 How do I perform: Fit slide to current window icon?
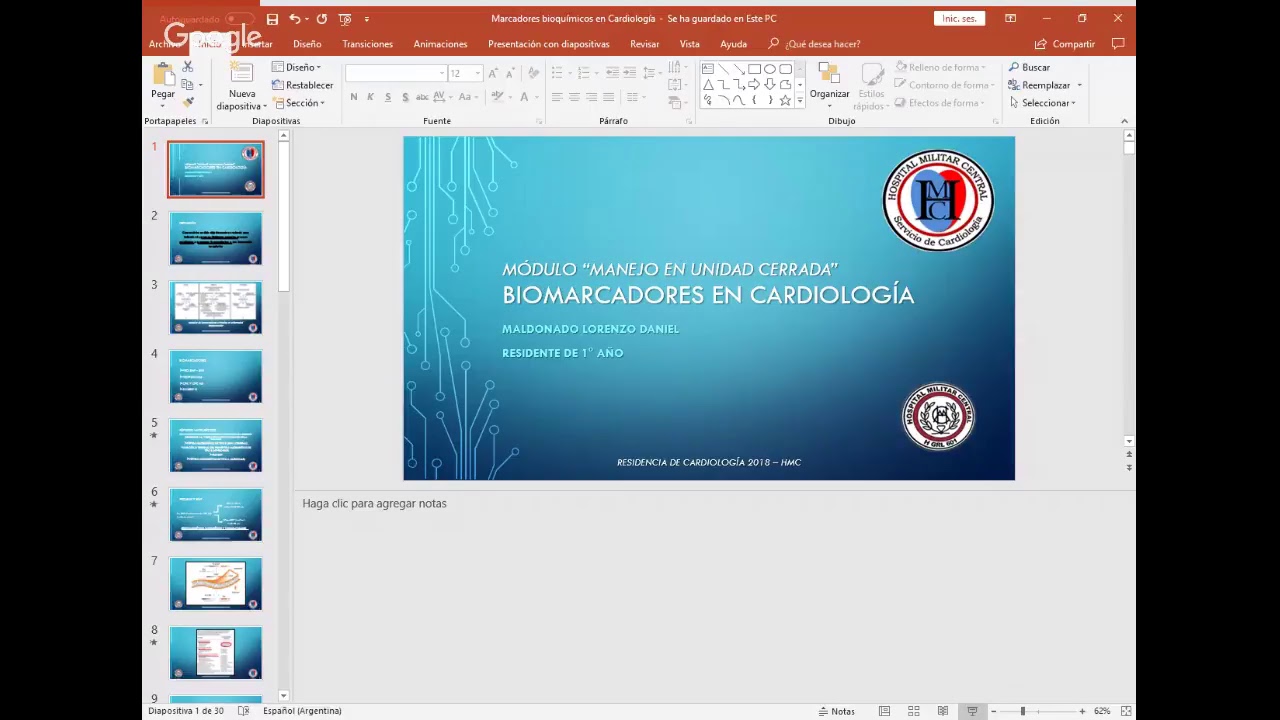(x=1126, y=711)
